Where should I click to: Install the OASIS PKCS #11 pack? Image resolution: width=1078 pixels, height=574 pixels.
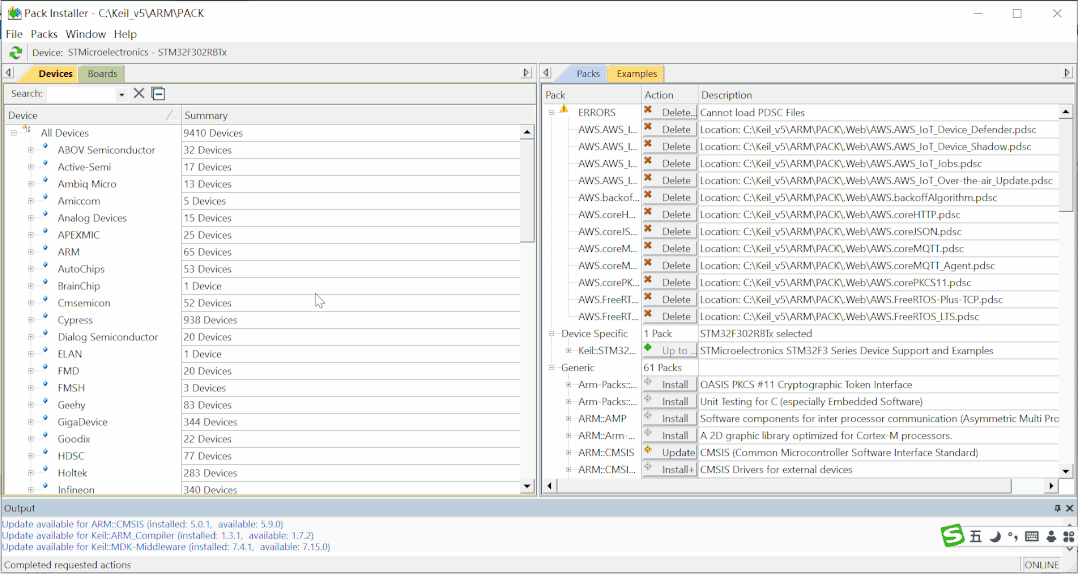670,384
